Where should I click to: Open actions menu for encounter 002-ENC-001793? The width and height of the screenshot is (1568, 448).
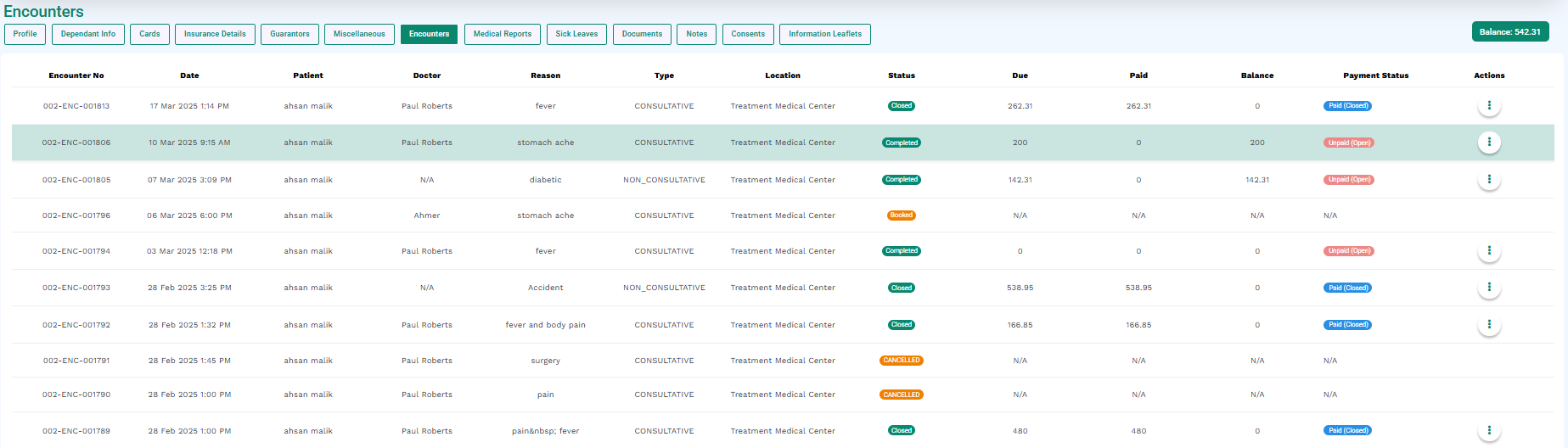click(1489, 288)
